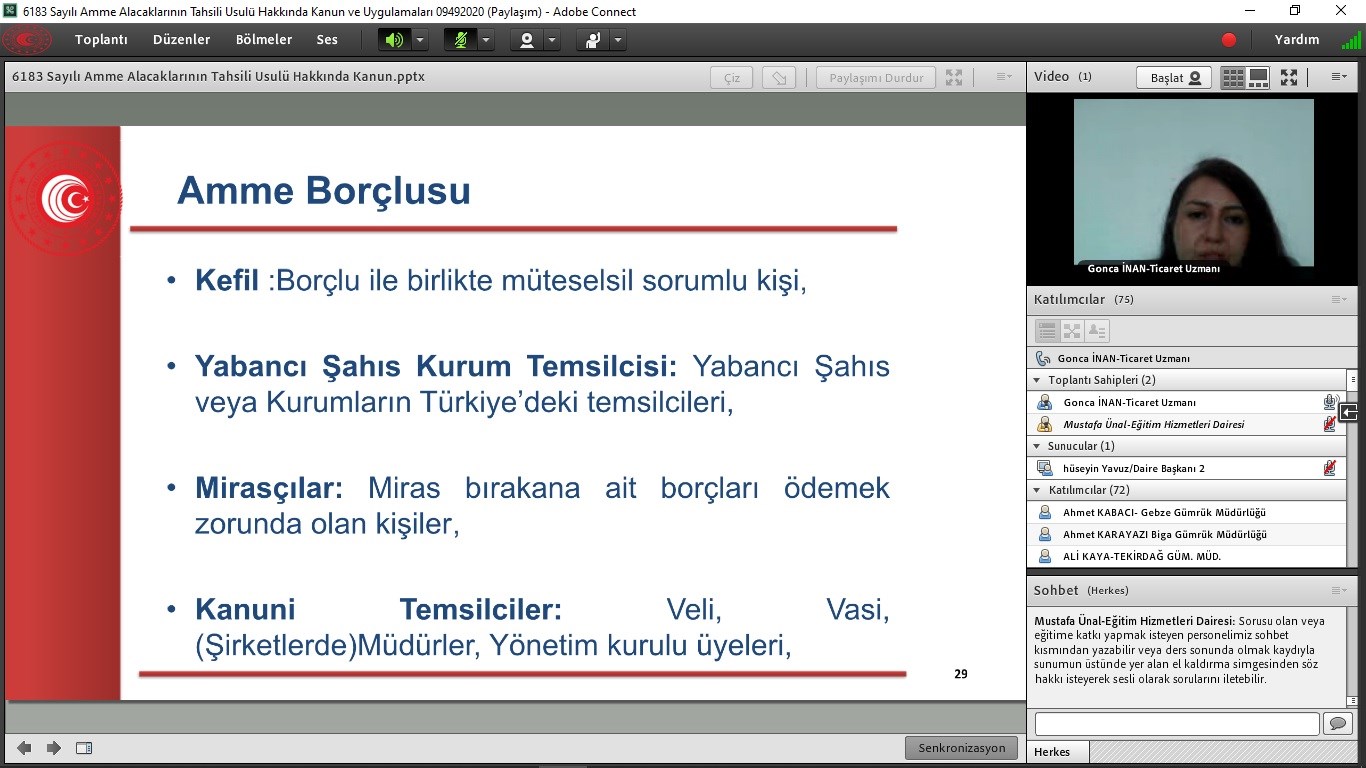The image size is (1366, 768).
Task: Open the Bölmeler menu
Action: click(x=264, y=40)
